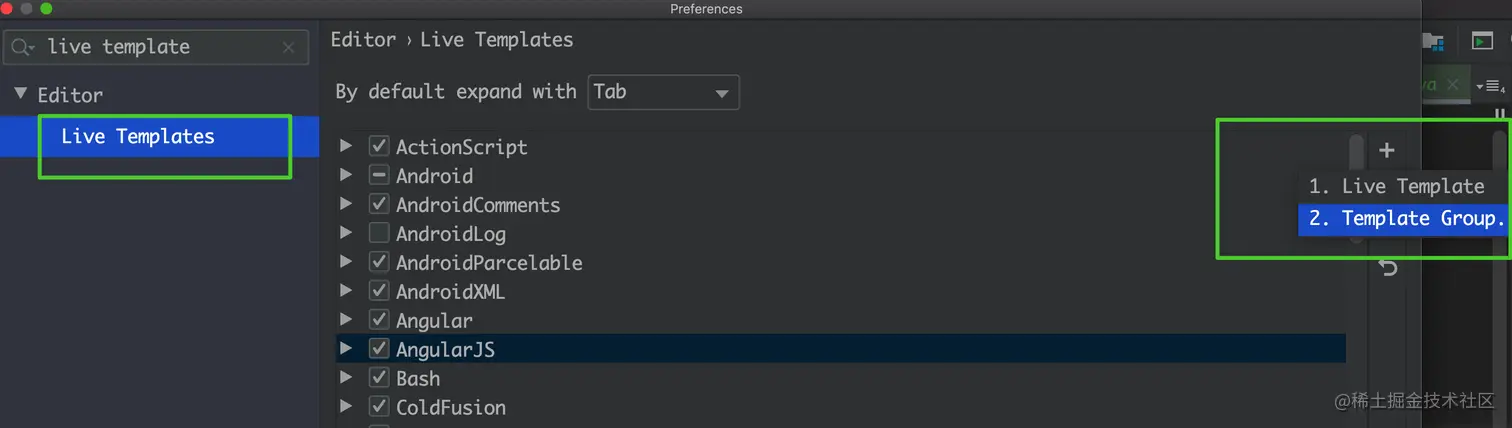
Task: Choose "1. Live Template" from popup
Action: (x=1399, y=186)
